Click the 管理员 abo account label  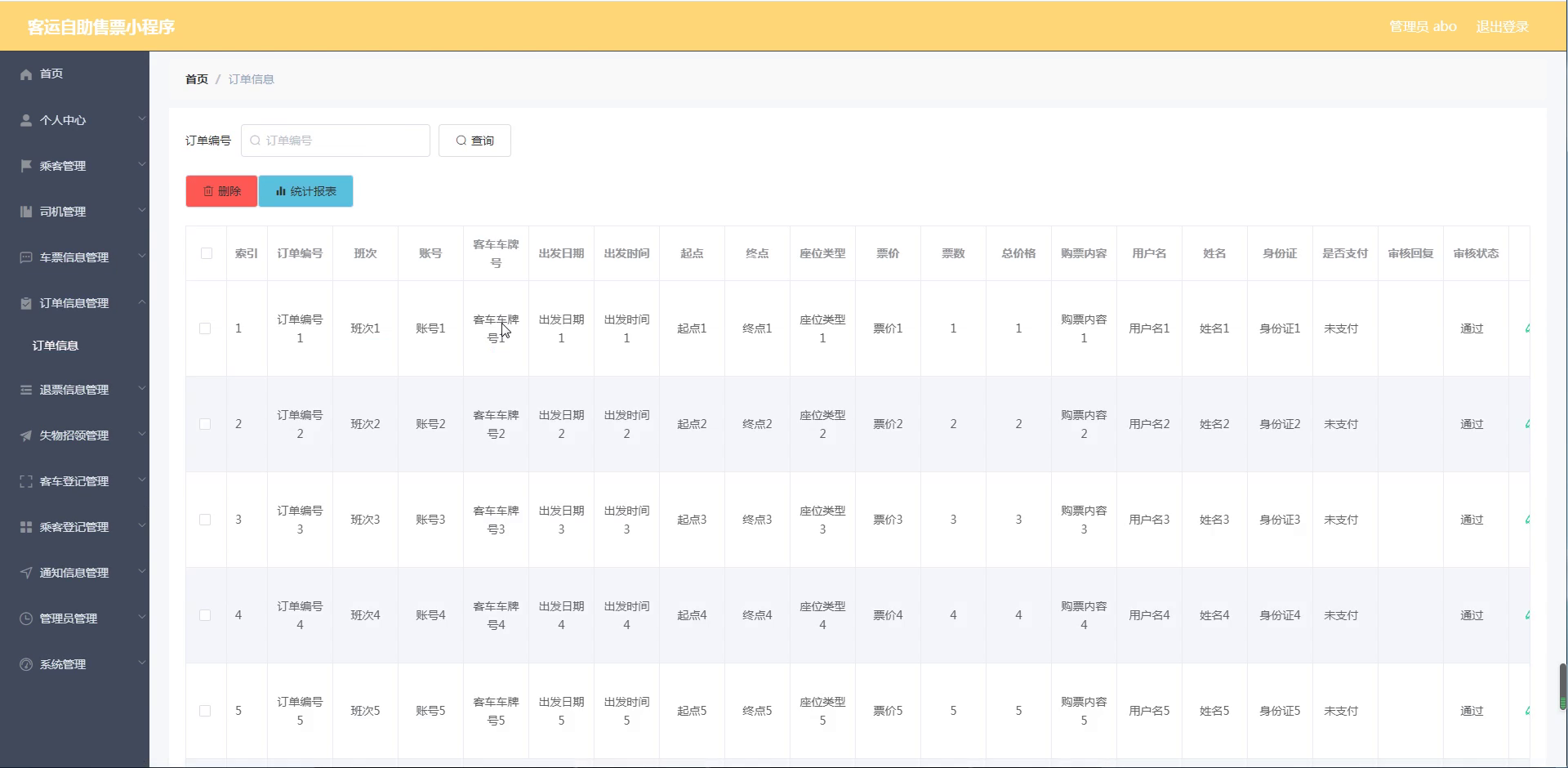[x=1423, y=27]
